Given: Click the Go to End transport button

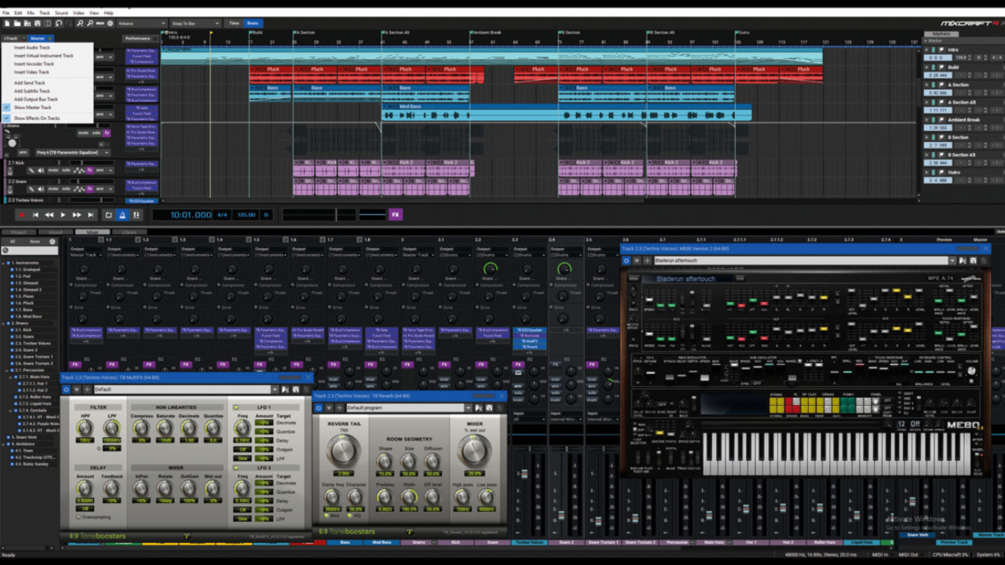Looking at the screenshot, I should click(x=90, y=215).
